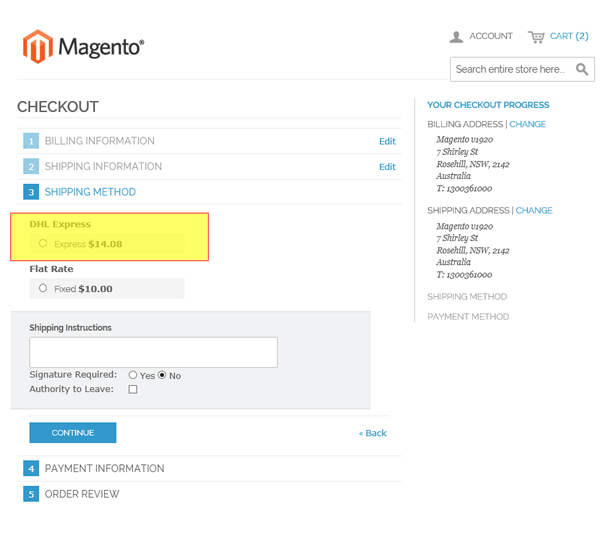602x541 pixels.
Task: Click the Magento logo
Action: [x=83, y=47]
